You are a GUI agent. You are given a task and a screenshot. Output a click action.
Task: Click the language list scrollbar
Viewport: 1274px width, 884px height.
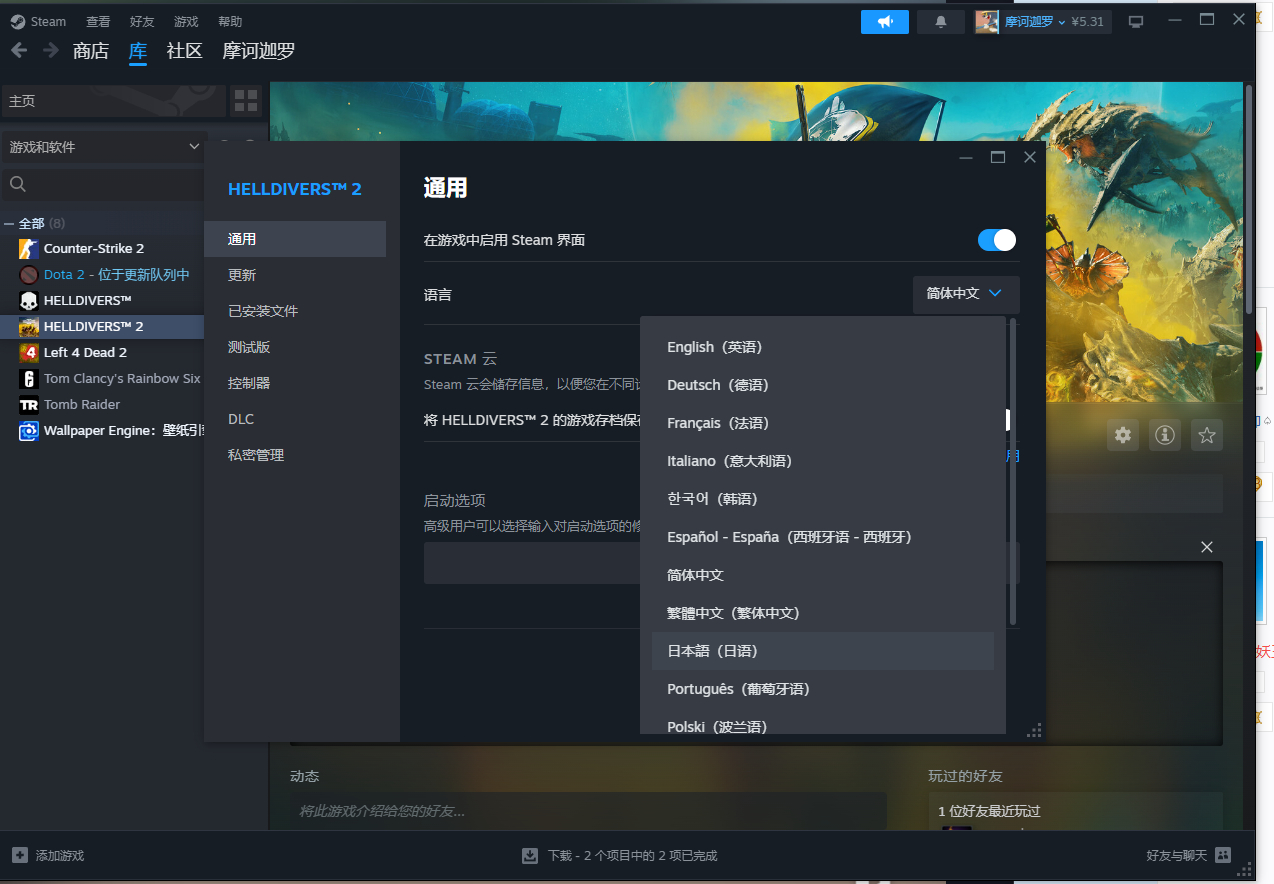click(x=1014, y=472)
